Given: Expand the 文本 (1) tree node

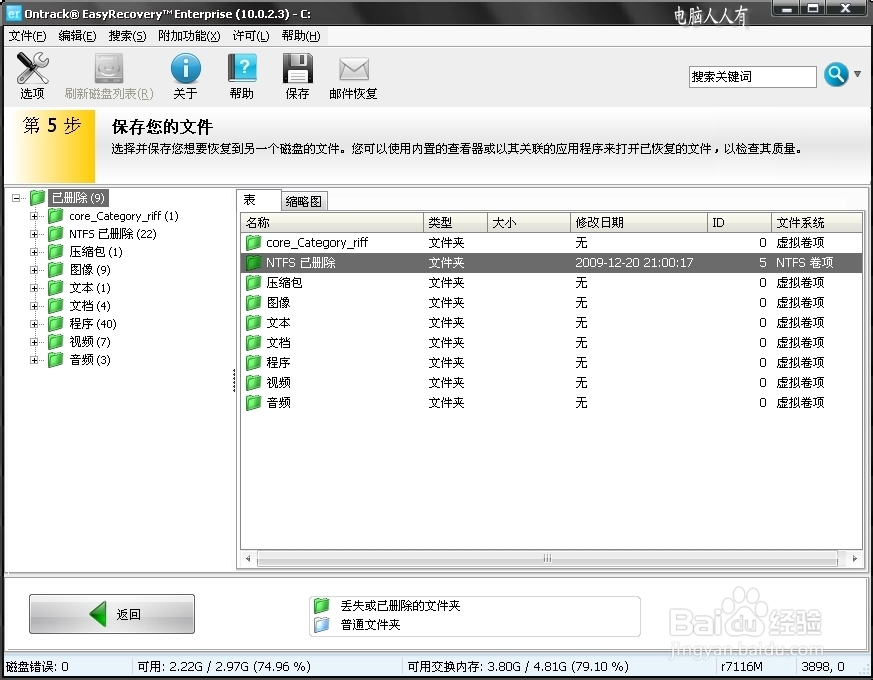Looking at the screenshot, I should tap(34, 288).
